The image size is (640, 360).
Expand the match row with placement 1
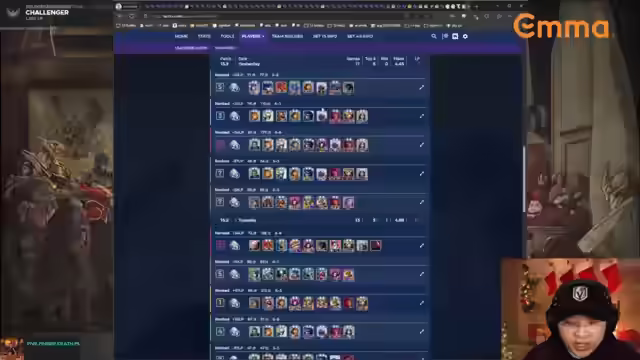pos(422,303)
